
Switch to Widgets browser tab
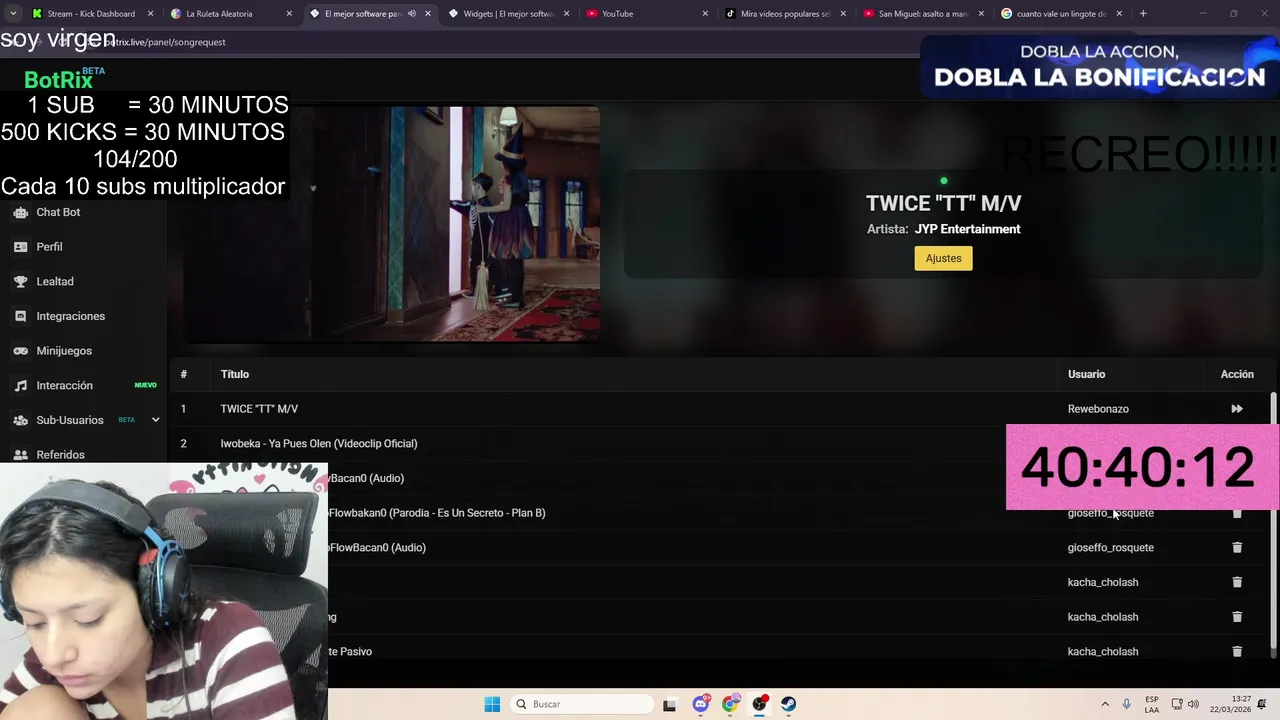(x=508, y=14)
